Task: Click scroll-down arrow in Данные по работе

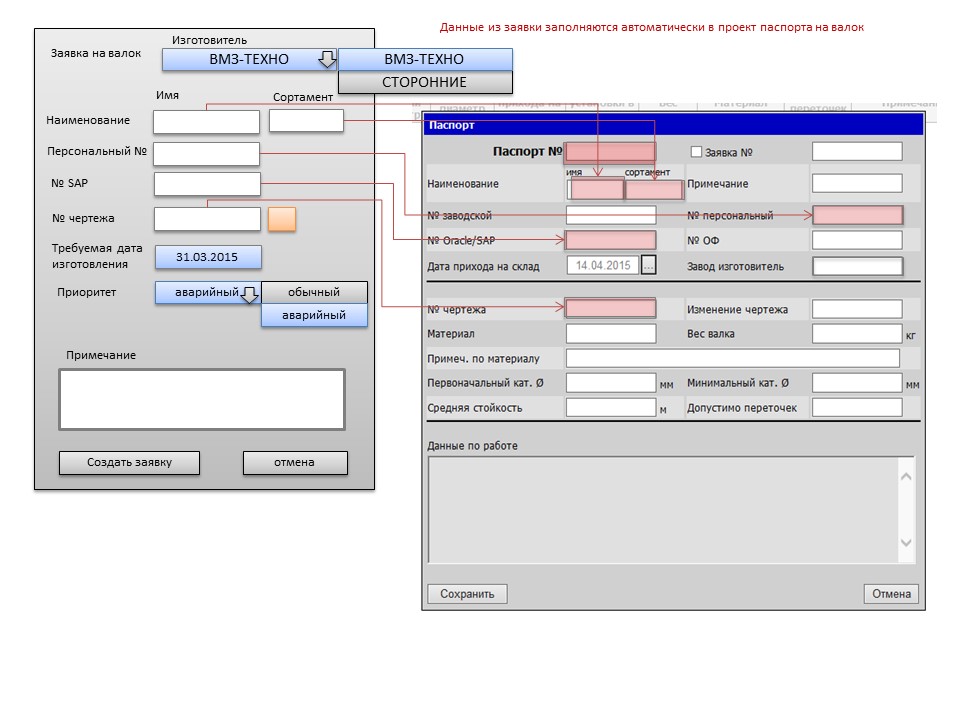Action: pyautogui.click(x=906, y=542)
